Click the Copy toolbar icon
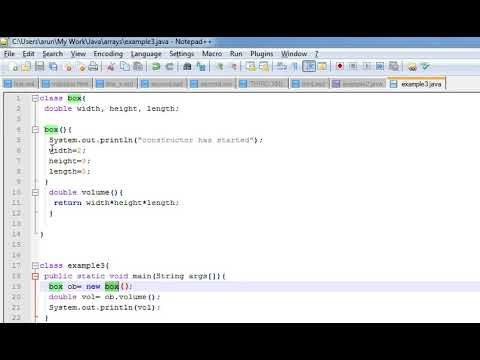Screen dimensions: 480x360 pos(125,67)
